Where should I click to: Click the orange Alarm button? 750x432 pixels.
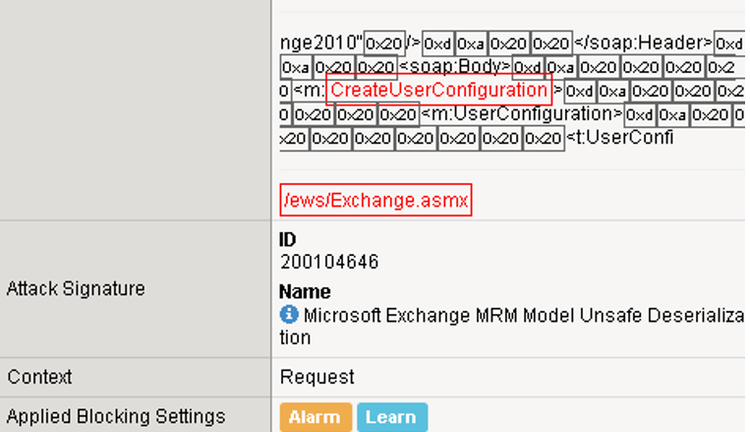(x=315, y=417)
